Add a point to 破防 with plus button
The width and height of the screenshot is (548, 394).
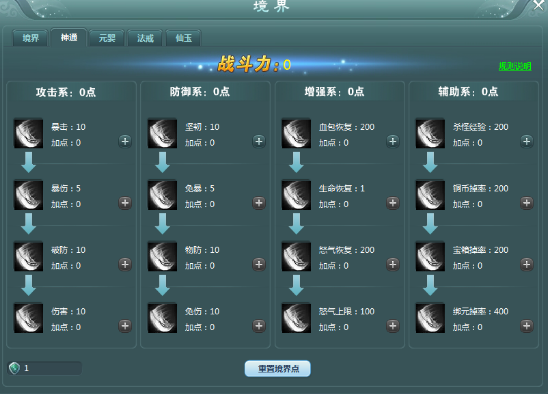coord(125,264)
